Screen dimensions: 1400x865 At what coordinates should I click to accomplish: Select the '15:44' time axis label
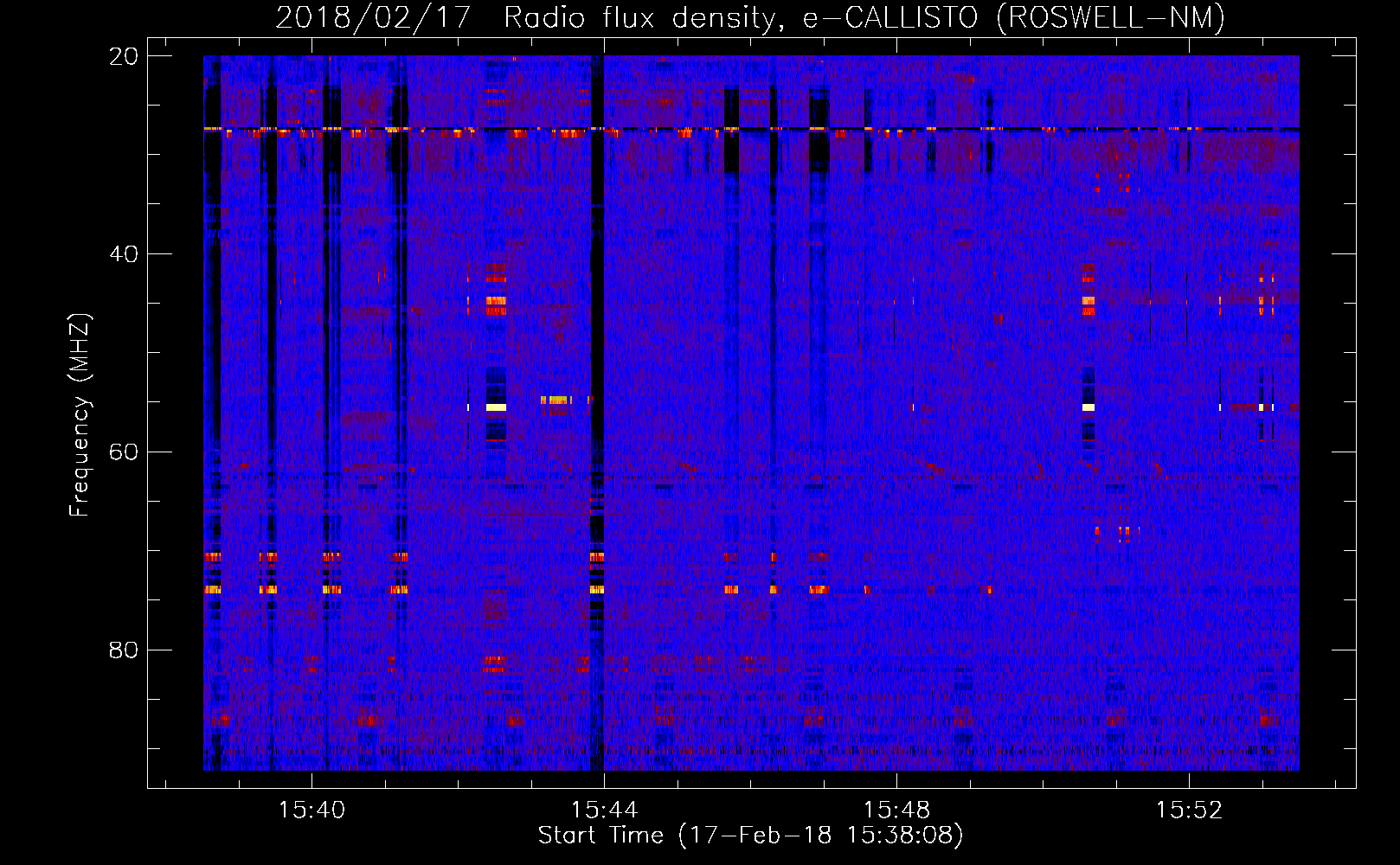tap(604, 810)
